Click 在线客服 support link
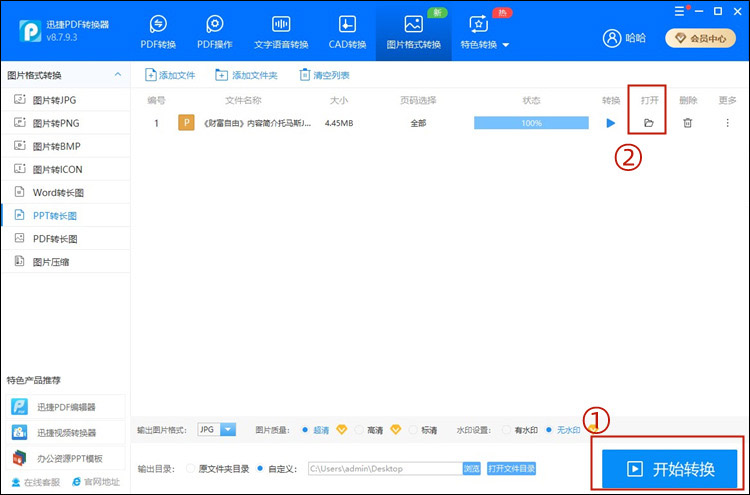The height and width of the screenshot is (495, 750). [36, 482]
